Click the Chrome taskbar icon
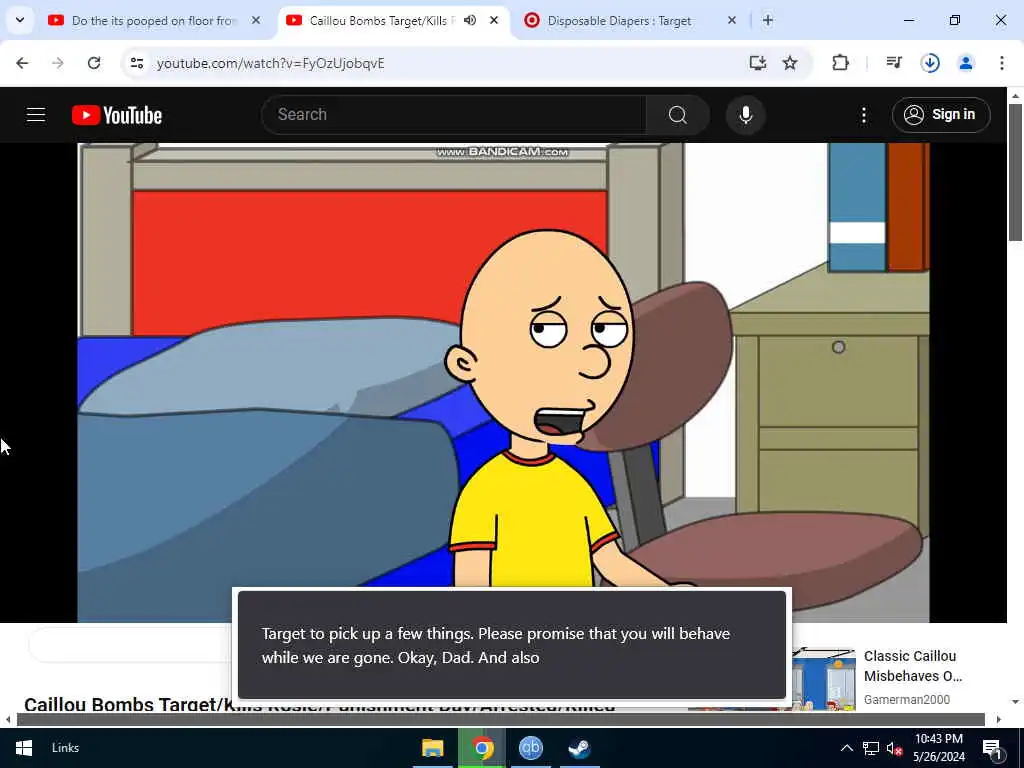The width and height of the screenshot is (1024, 768). [482, 748]
